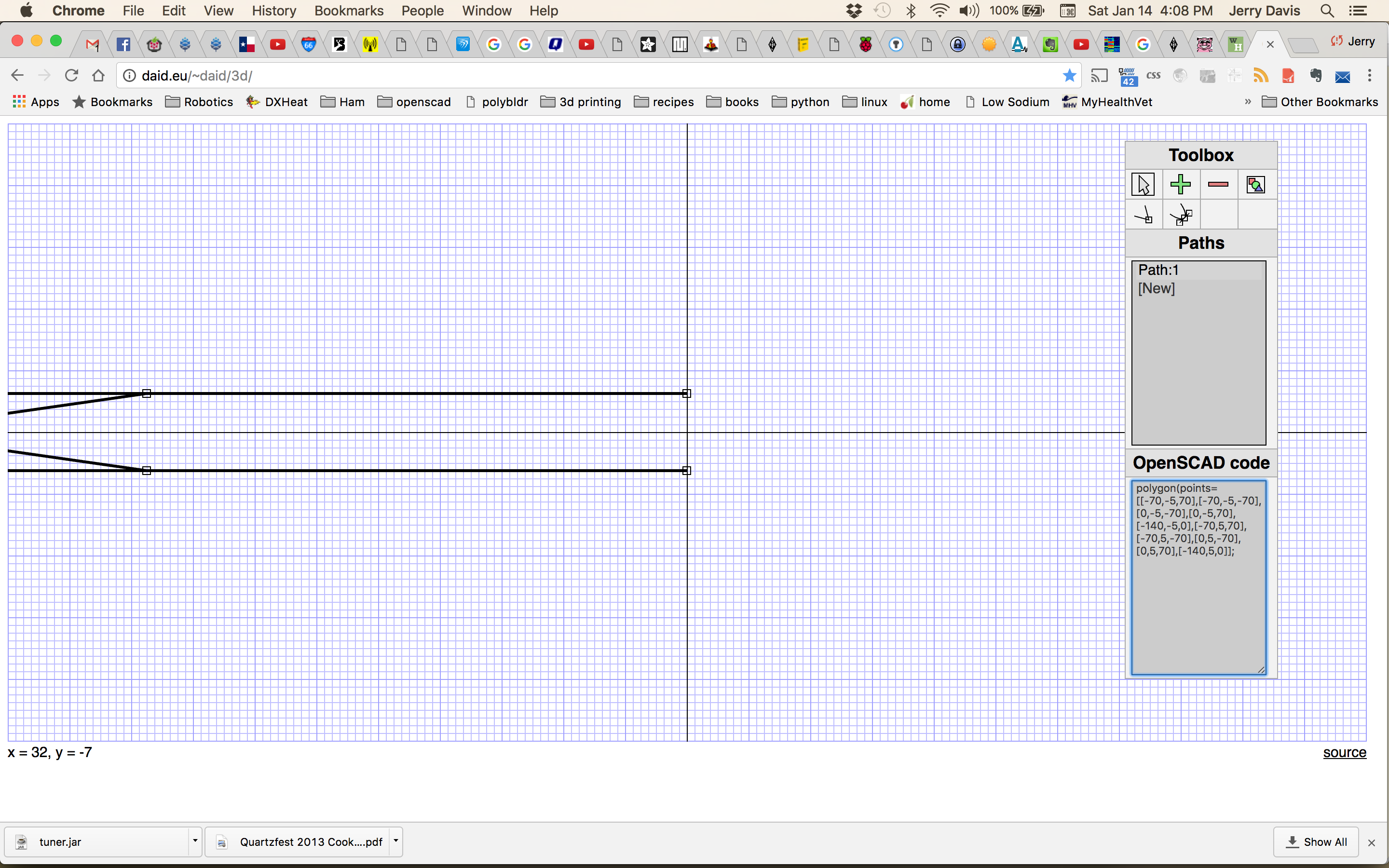Viewport: 1389px width, 868px height.
Task: Select the [New] entry in Paths
Action: tap(1156, 288)
